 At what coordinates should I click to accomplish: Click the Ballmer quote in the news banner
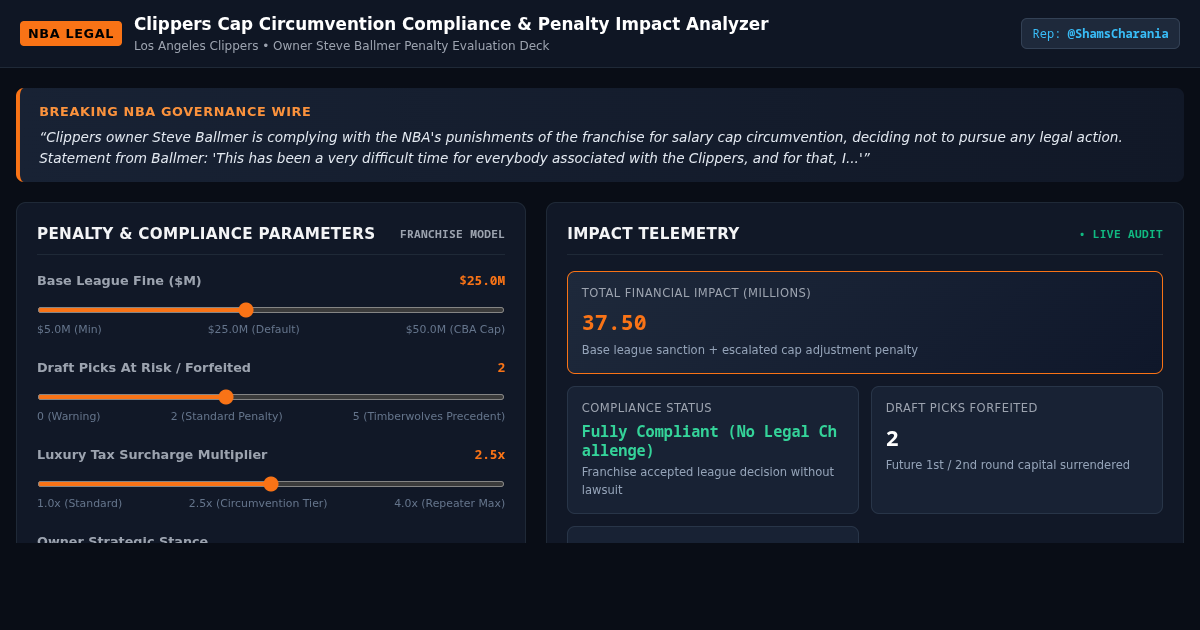pos(581,148)
